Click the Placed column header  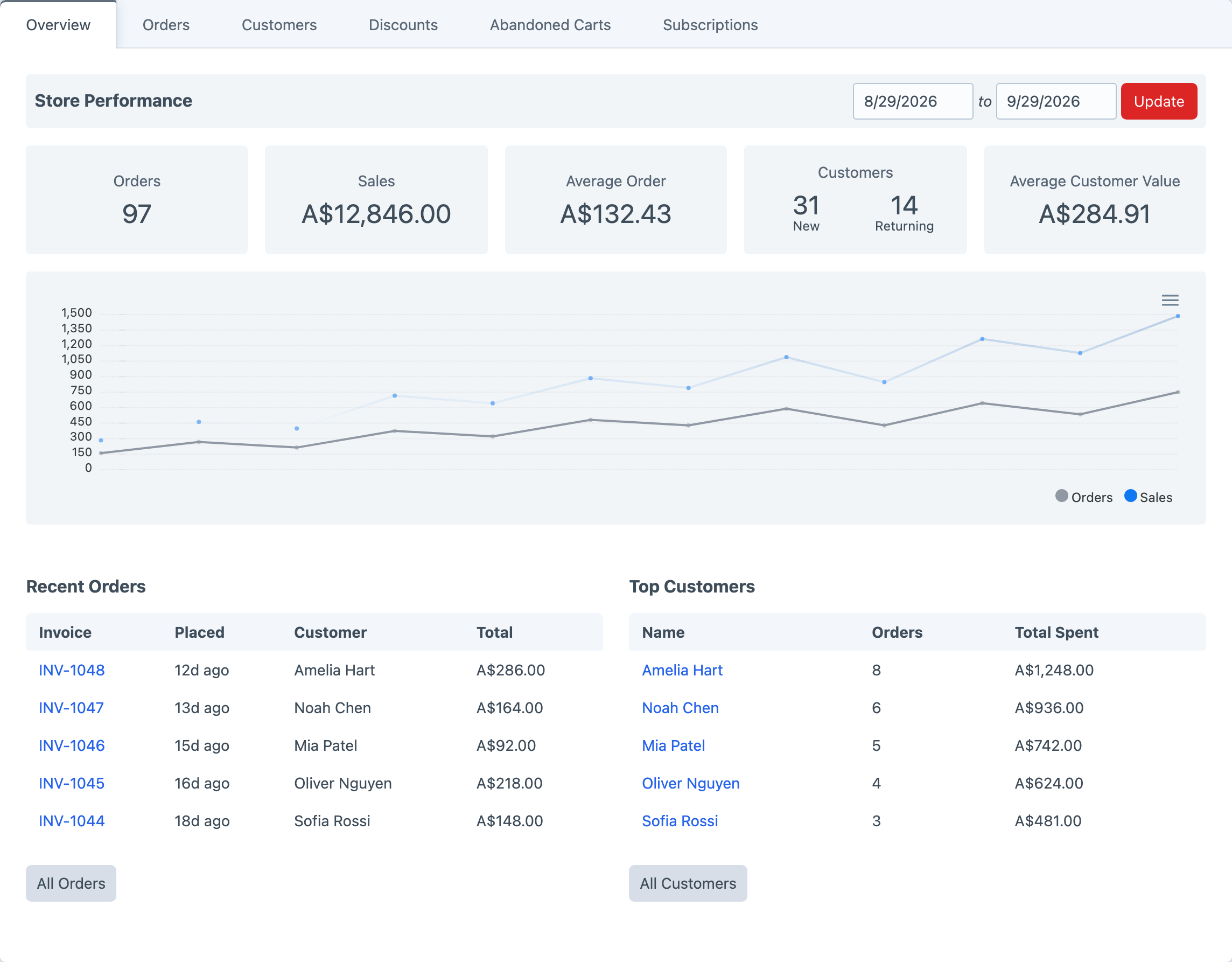pyautogui.click(x=199, y=632)
